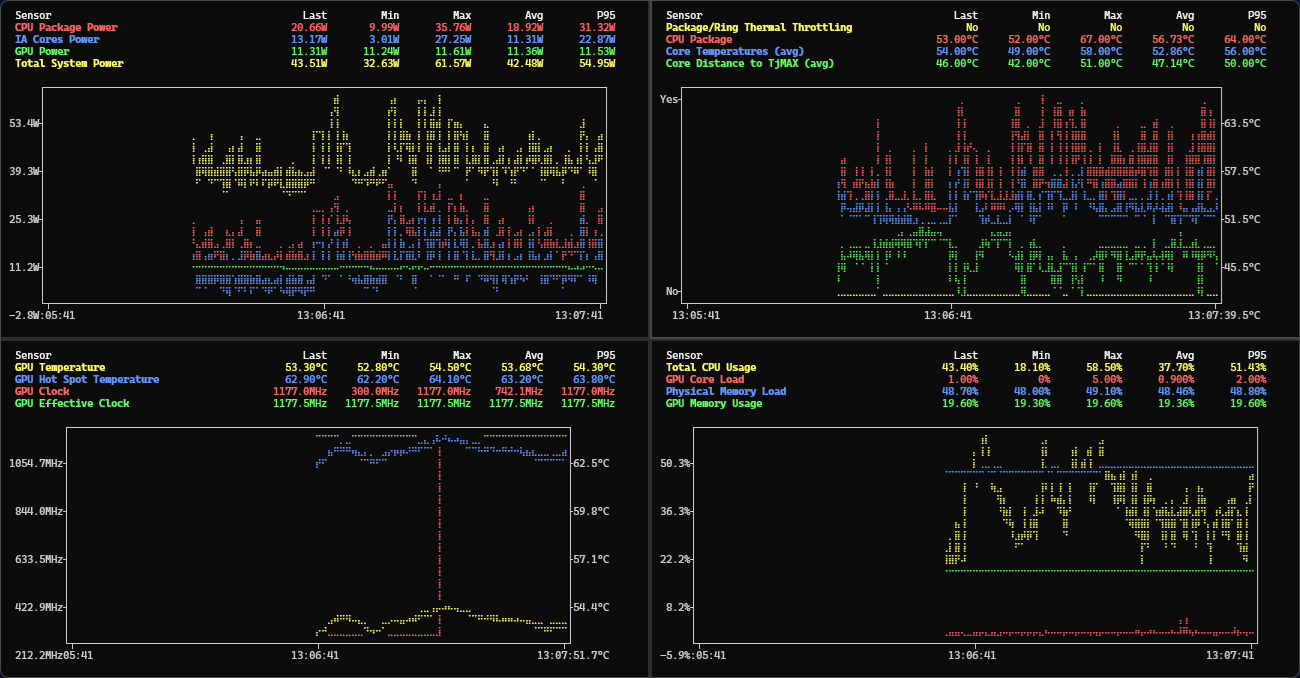Select the GPU Hot Spot Temperature label

tap(87, 379)
